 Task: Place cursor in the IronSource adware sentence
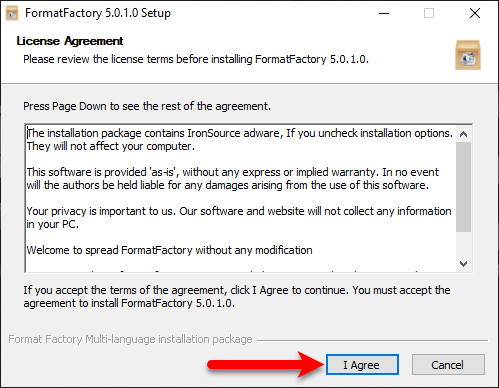[240, 140]
